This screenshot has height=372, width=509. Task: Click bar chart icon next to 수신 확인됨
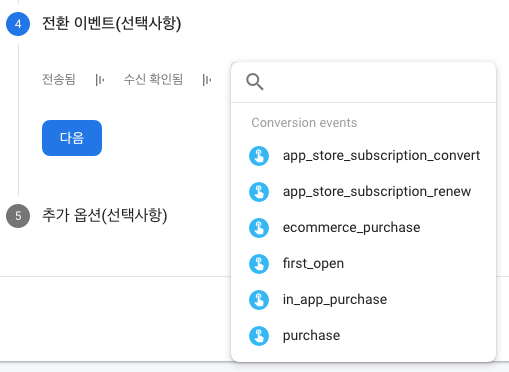pos(207,80)
